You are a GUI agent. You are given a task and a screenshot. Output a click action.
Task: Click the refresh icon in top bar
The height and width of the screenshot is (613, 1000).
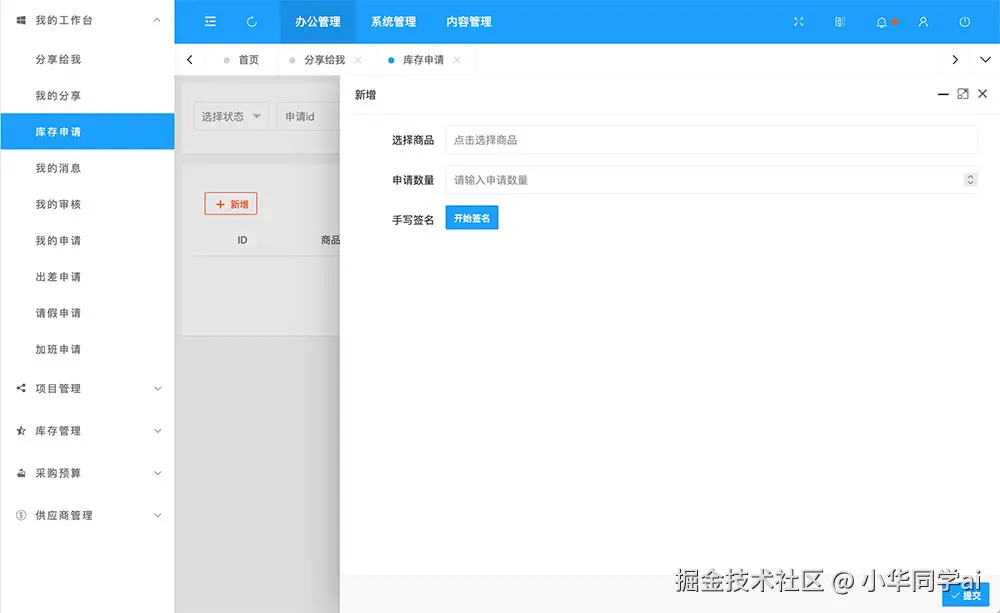click(252, 22)
